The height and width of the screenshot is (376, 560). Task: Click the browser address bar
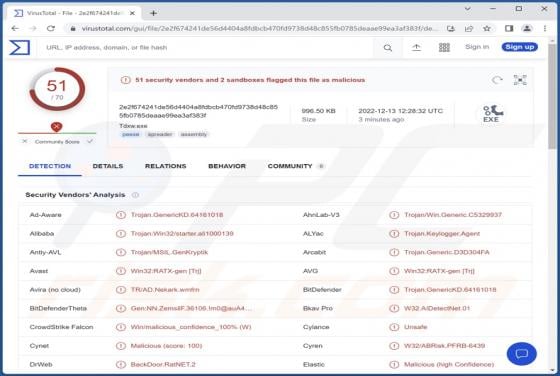(255, 28)
